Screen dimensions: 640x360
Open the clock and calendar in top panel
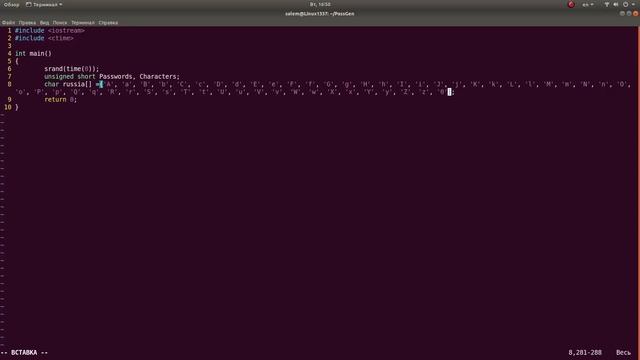coord(320,4)
